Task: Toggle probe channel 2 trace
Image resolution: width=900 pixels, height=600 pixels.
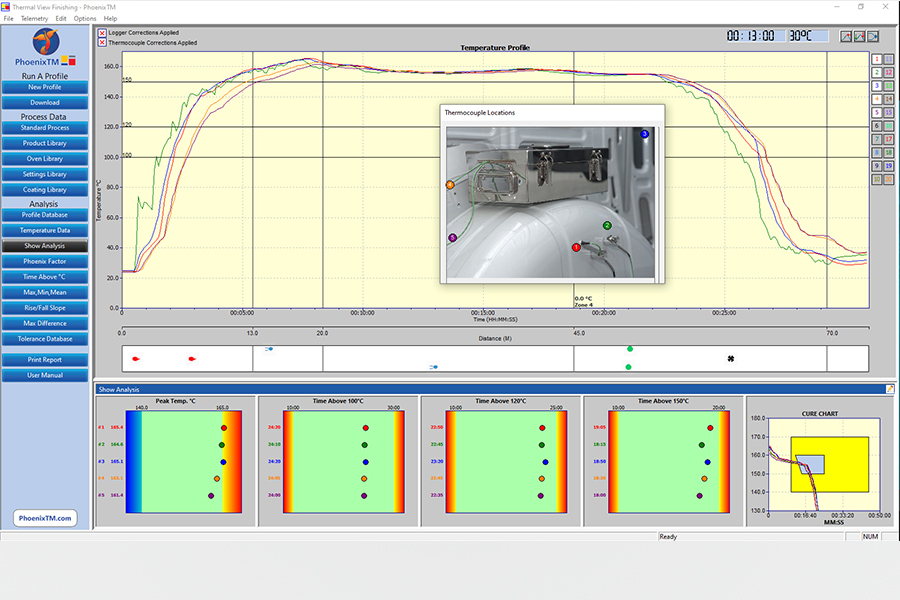Action: [x=876, y=72]
